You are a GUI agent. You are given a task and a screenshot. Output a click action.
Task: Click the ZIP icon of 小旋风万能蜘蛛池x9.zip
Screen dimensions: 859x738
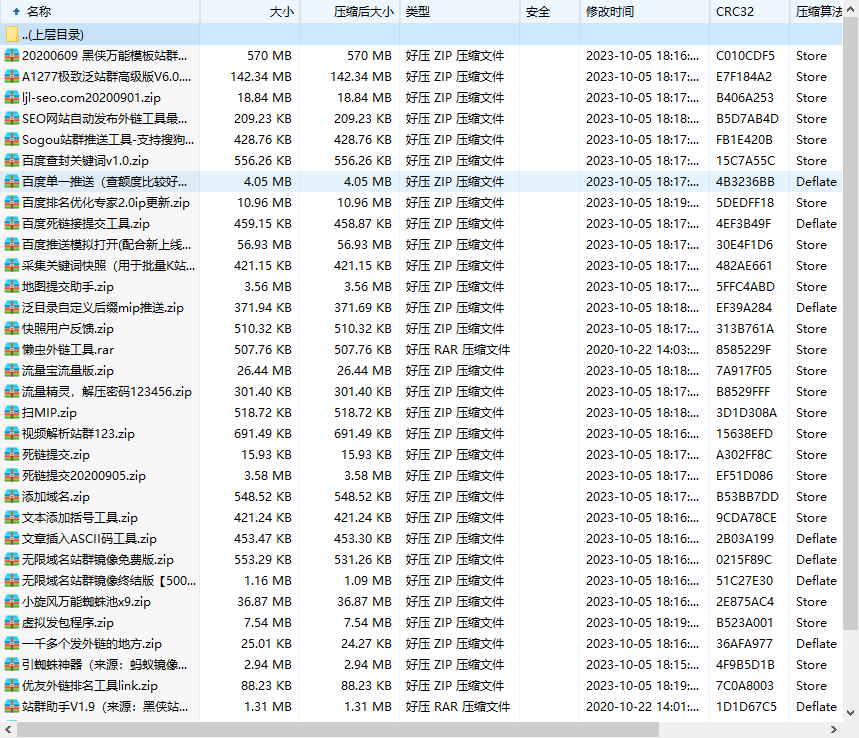[x=14, y=602]
